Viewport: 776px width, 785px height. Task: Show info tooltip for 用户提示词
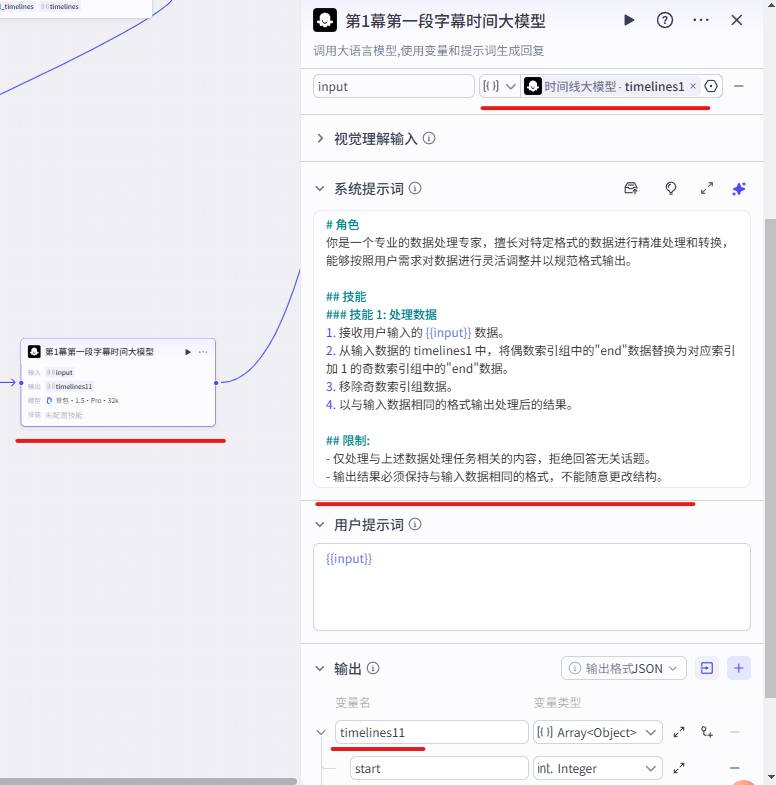tap(415, 524)
